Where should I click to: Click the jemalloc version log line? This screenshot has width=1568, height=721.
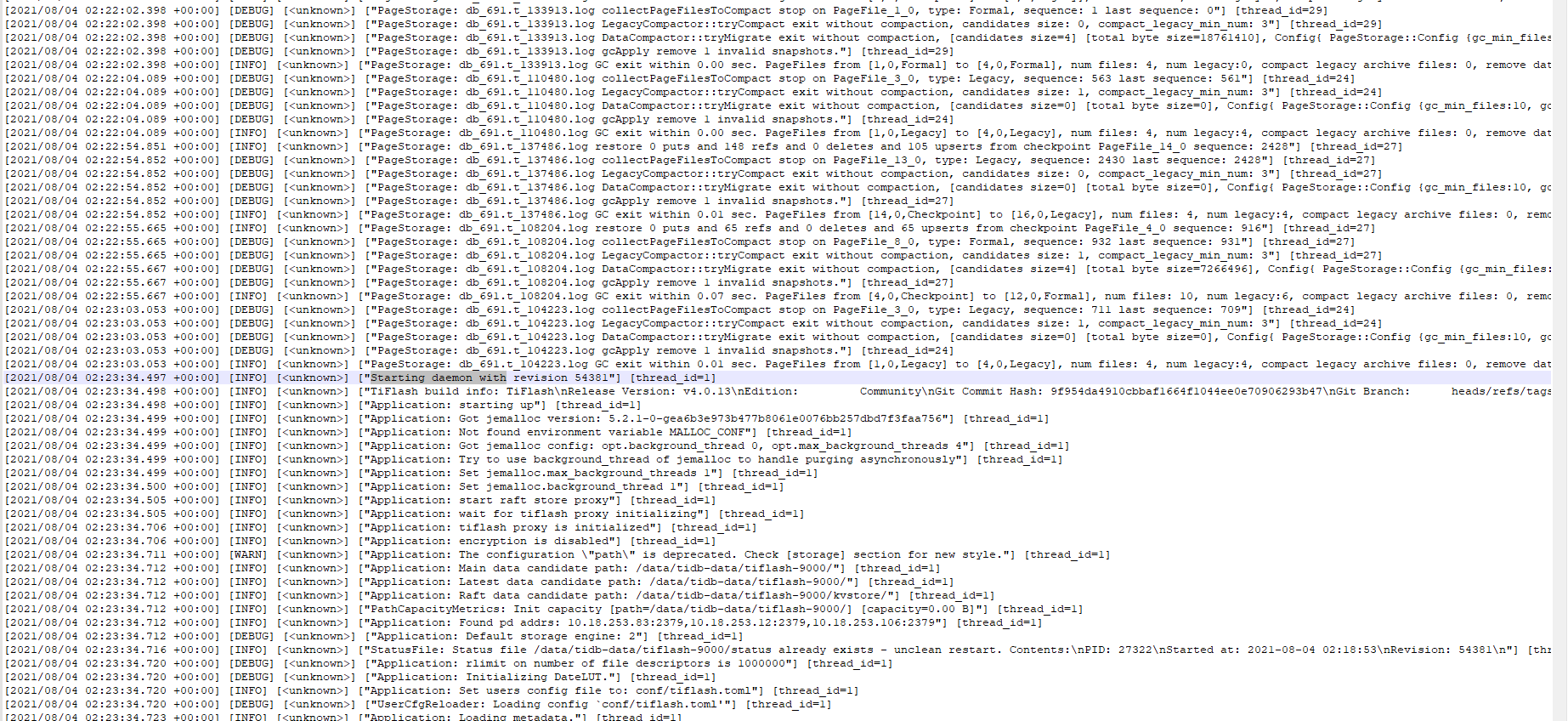[527, 418]
